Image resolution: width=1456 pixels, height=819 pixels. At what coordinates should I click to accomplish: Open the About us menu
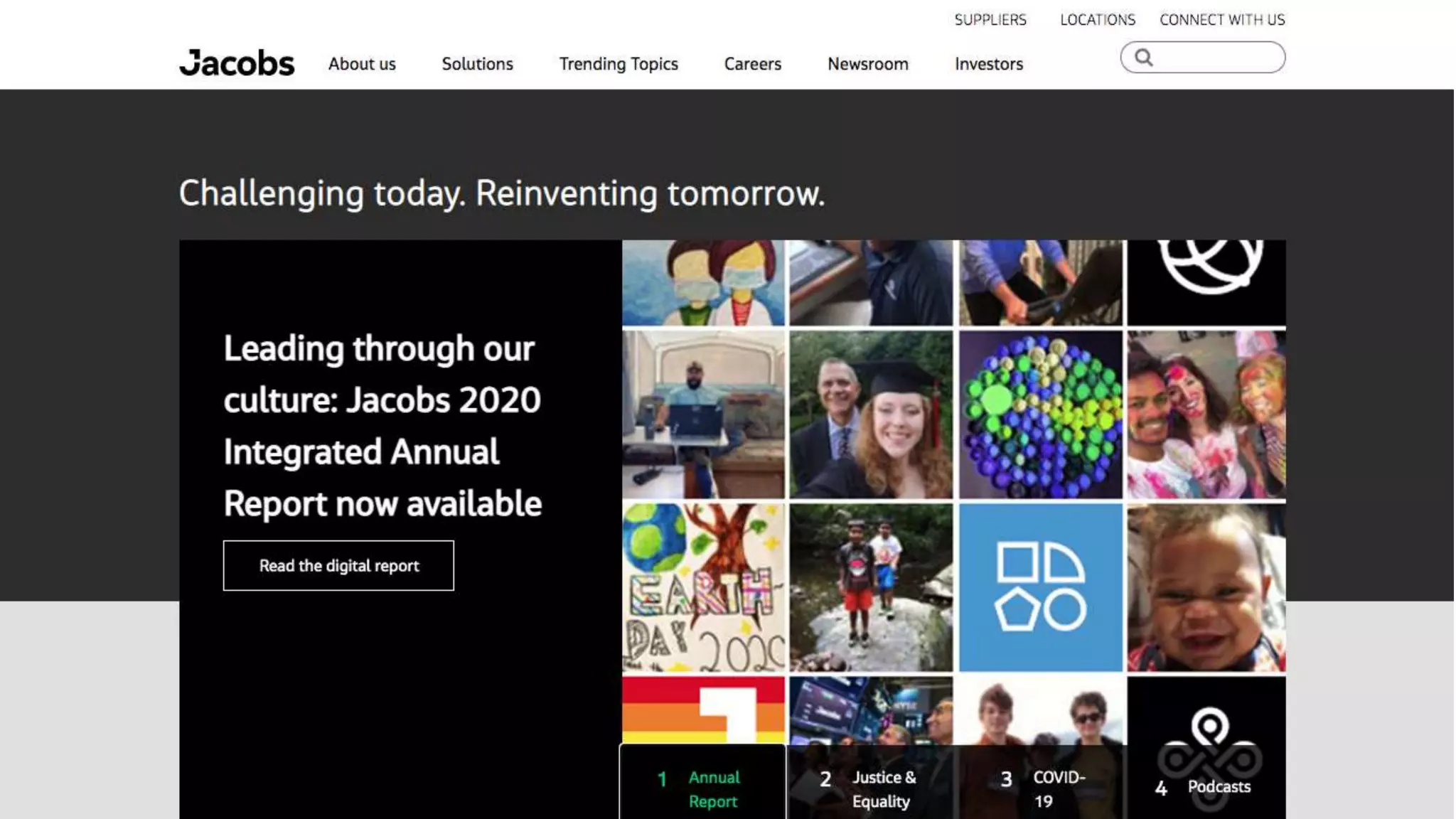[362, 64]
